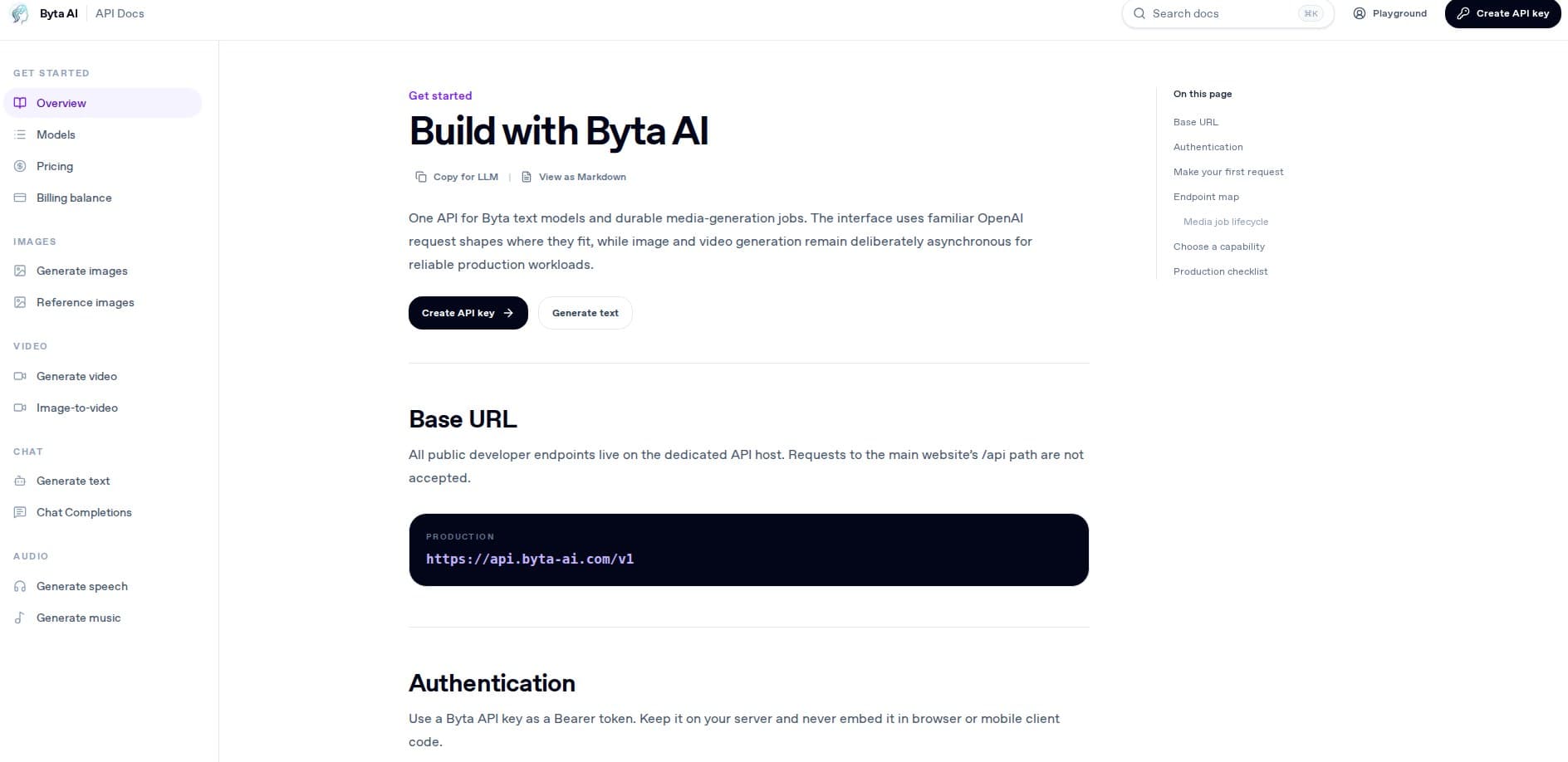Click the Generate music note icon

tap(20, 618)
